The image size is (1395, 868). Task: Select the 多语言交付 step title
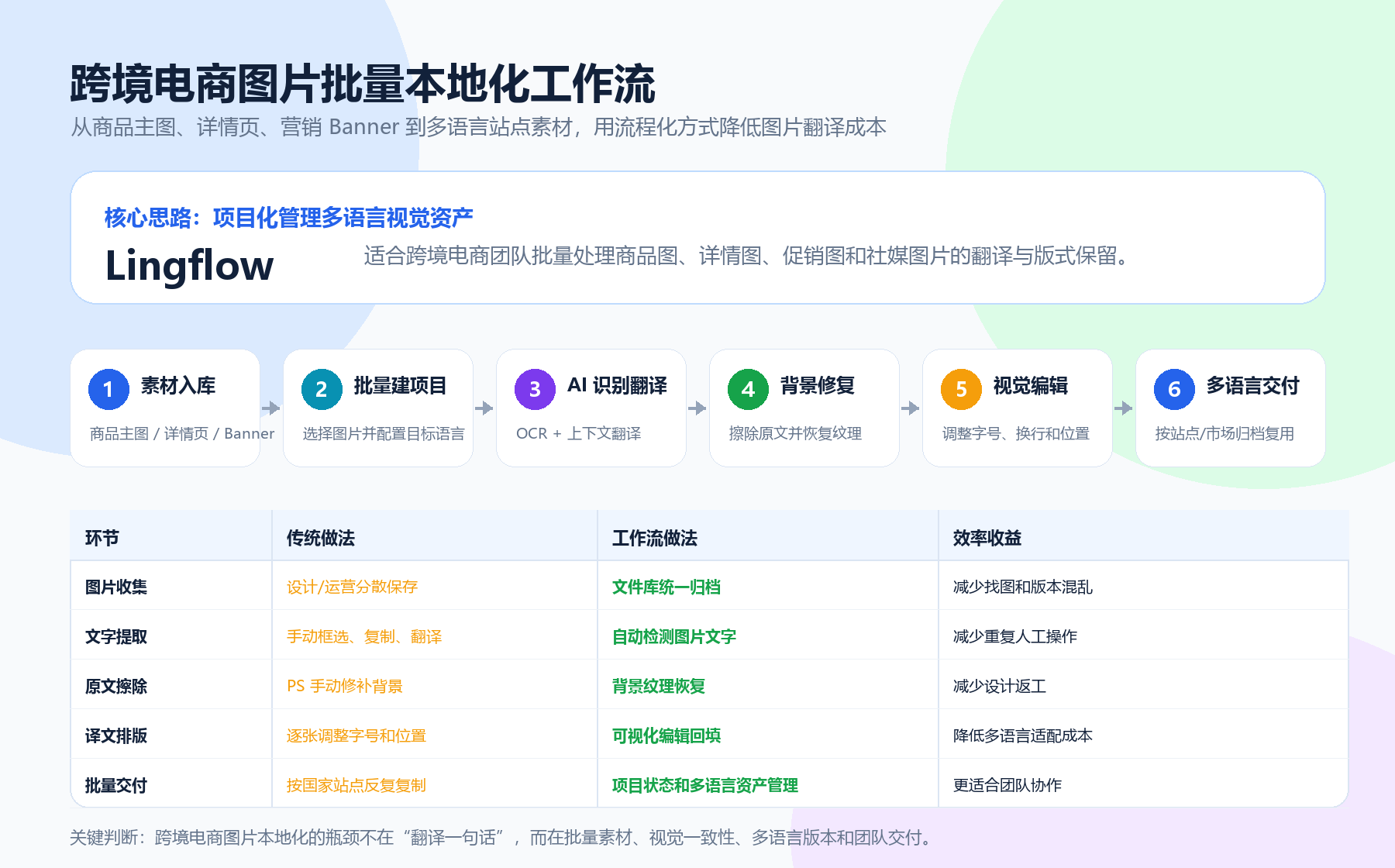click(1252, 385)
